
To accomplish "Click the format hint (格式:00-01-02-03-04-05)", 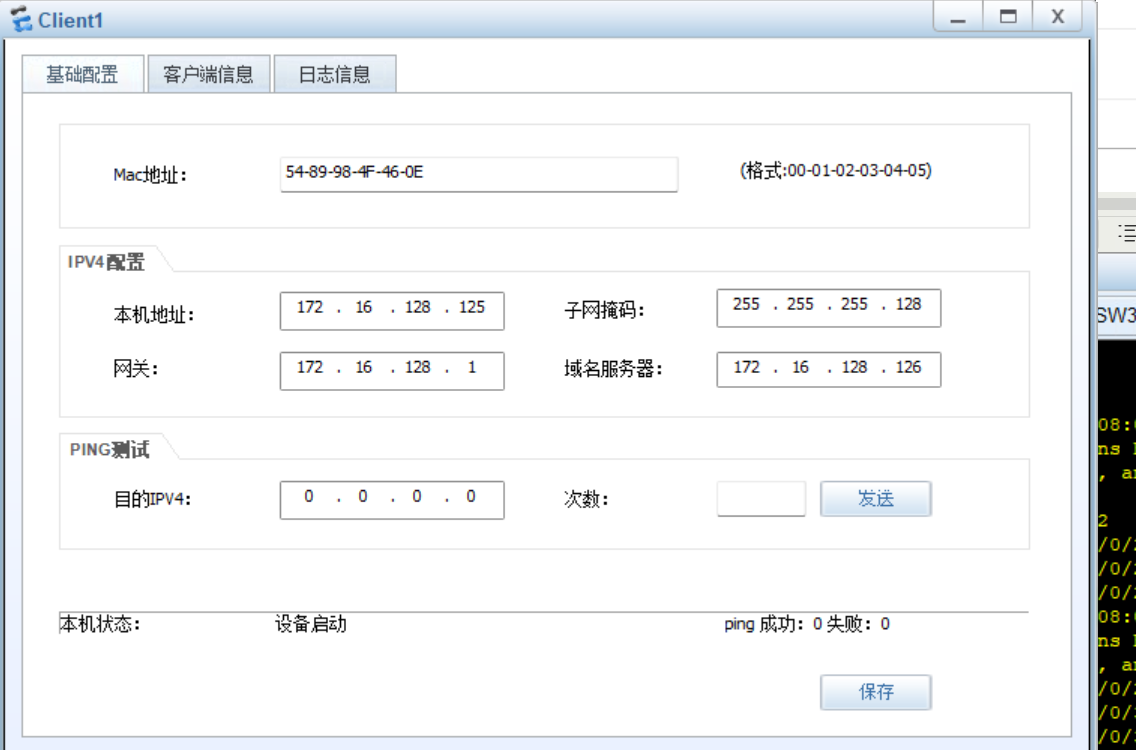I will (835, 170).
